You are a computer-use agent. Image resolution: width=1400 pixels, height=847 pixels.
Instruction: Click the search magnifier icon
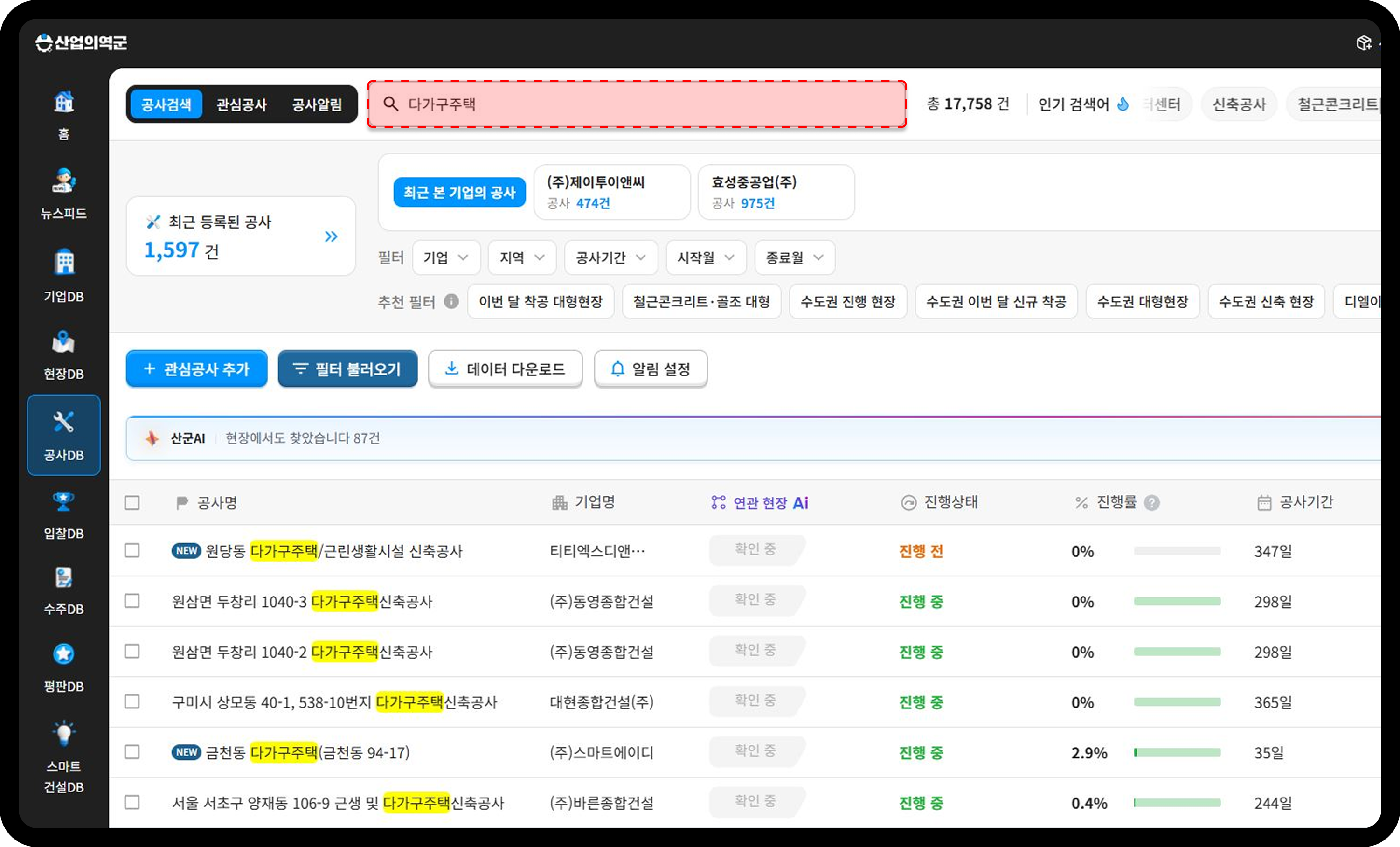click(390, 104)
